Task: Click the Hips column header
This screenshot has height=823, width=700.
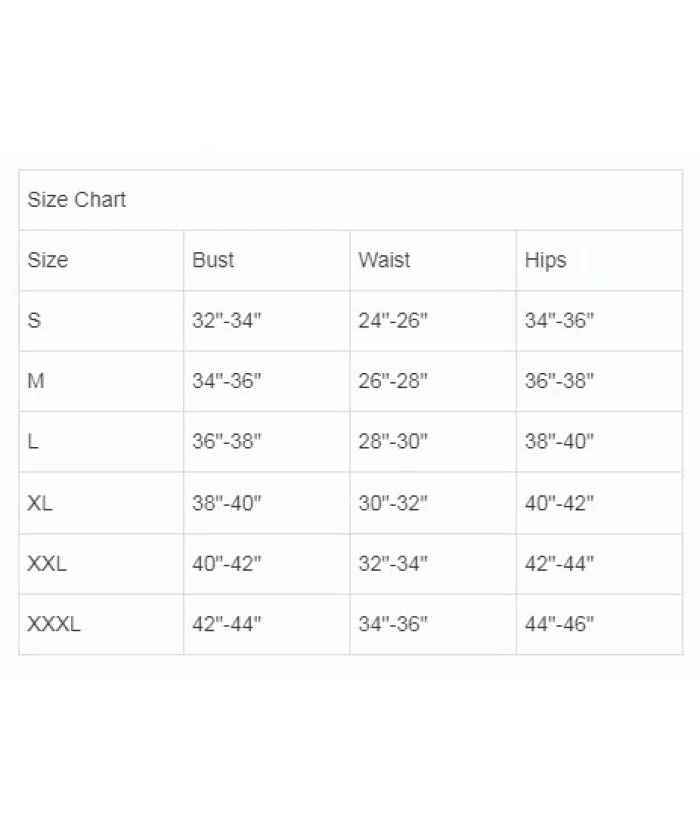Action: click(x=545, y=260)
